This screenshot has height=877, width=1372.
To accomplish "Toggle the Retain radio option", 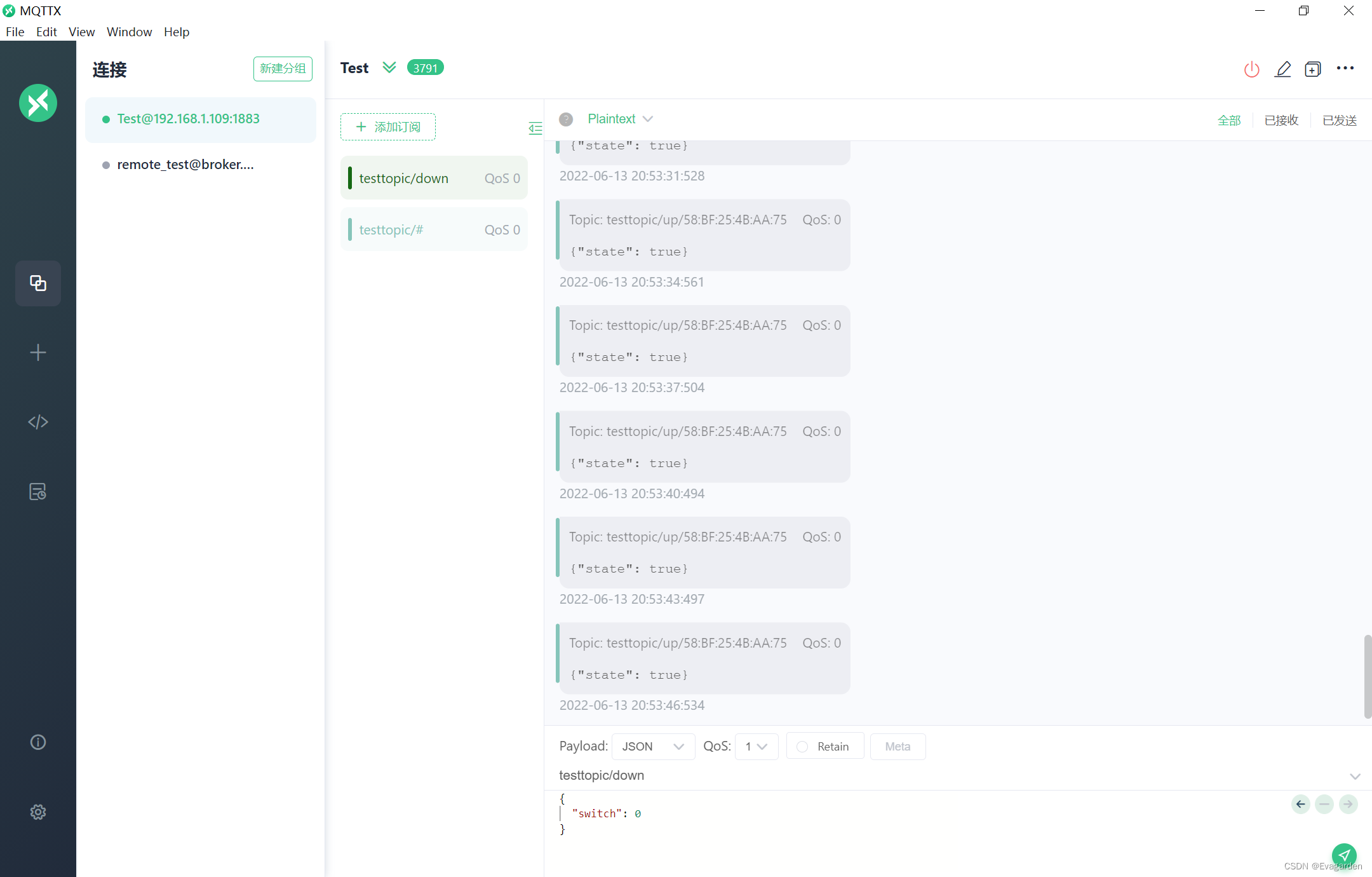I will [803, 747].
